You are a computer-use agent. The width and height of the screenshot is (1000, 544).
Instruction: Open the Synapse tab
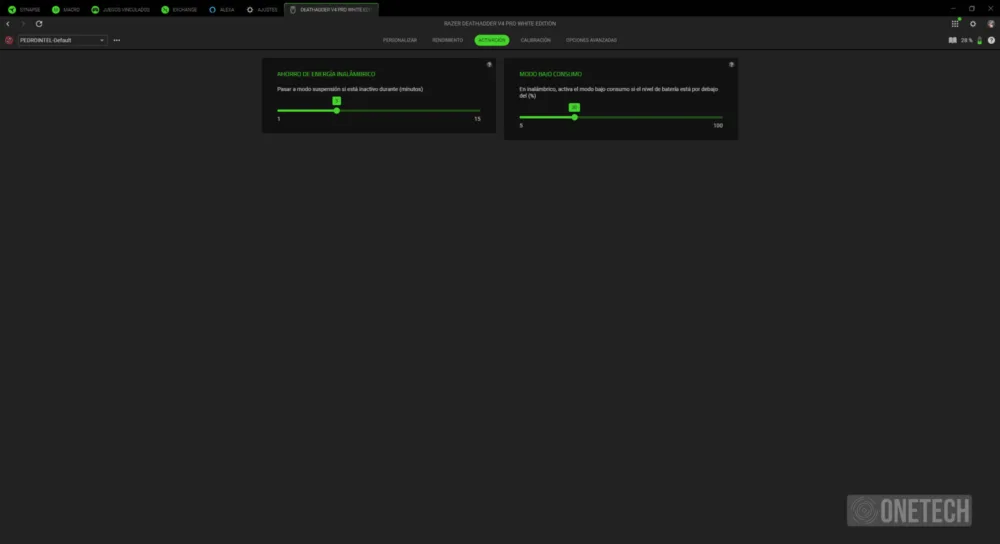pyautogui.click(x=24, y=10)
